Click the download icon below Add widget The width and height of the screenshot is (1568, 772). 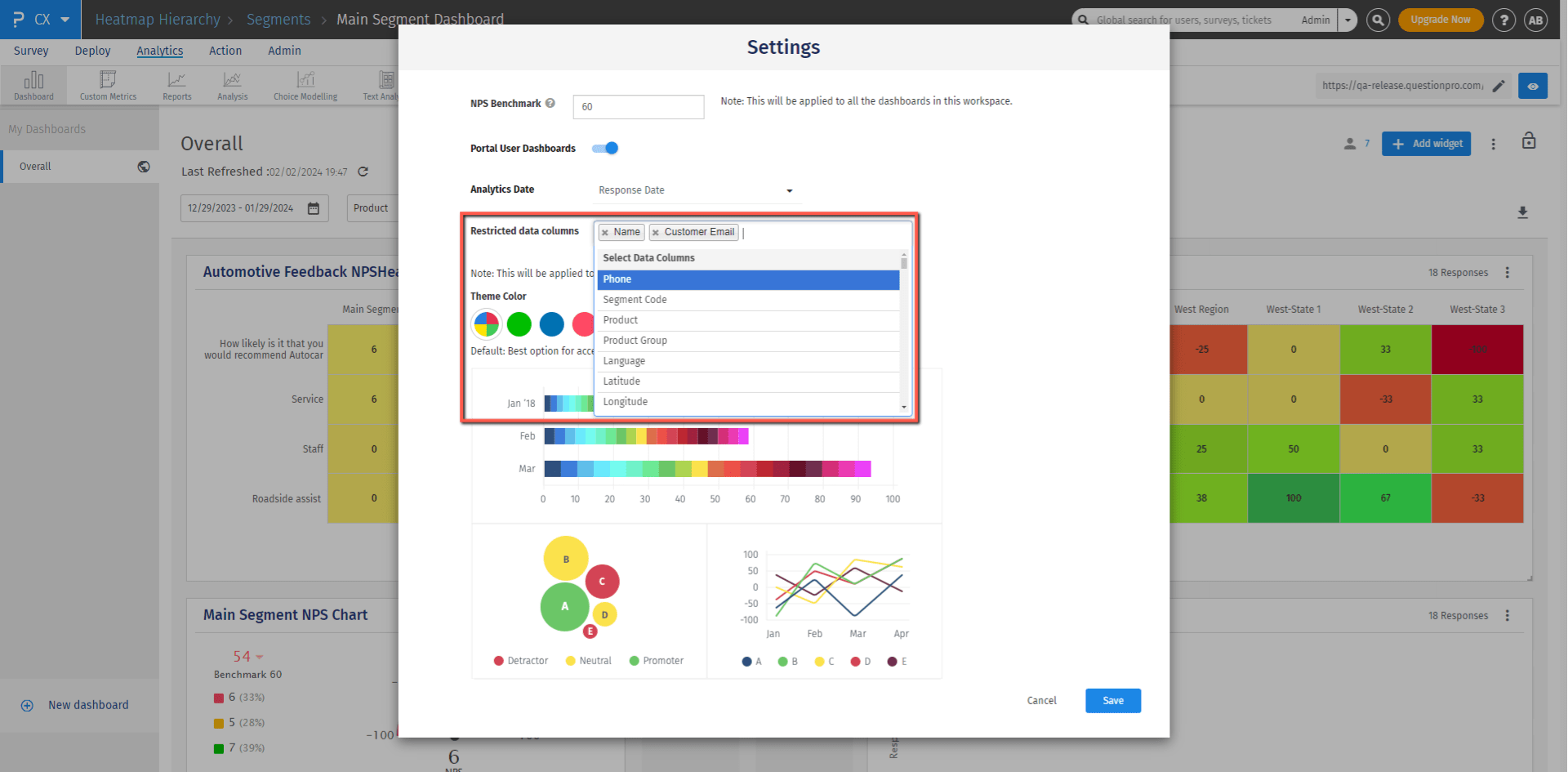point(1522,212)
